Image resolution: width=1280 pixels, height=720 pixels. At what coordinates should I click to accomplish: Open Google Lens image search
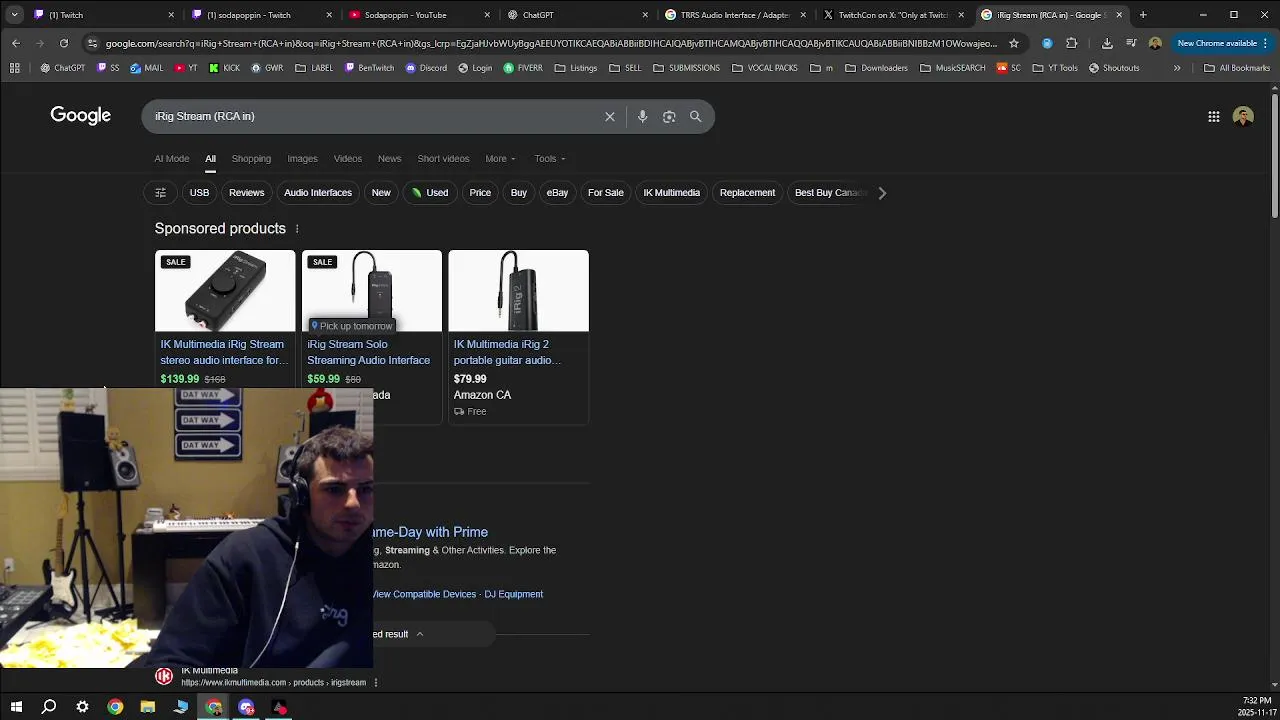tap(669, 116)
